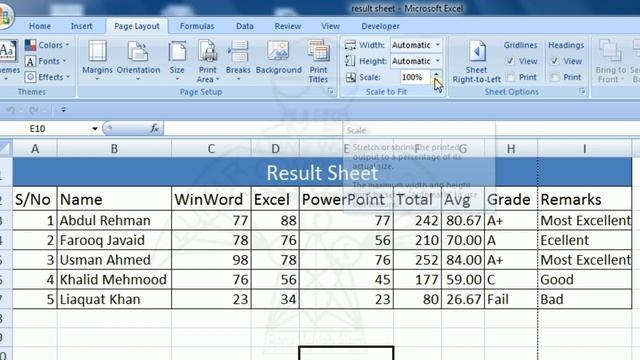The height and width of the screenshot is (360, 640).
Task: Click the Undo arrow in quick access
Action: (11, 110)
